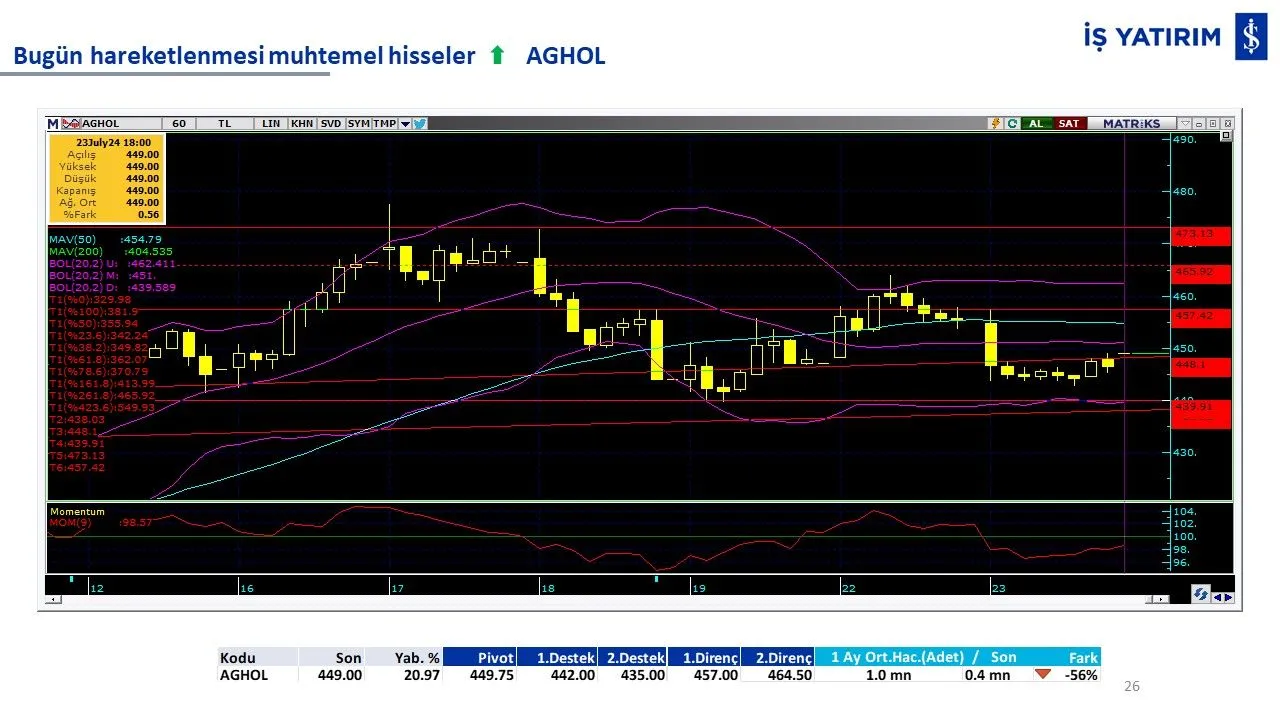Click the blue sync arrows icon at chart bottom

[1200, 594]
